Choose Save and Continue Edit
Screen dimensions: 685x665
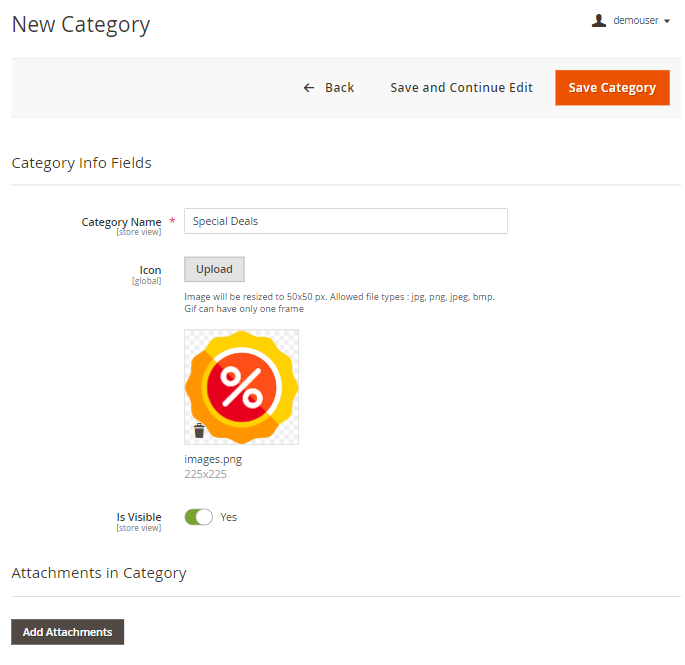[461, 87]
